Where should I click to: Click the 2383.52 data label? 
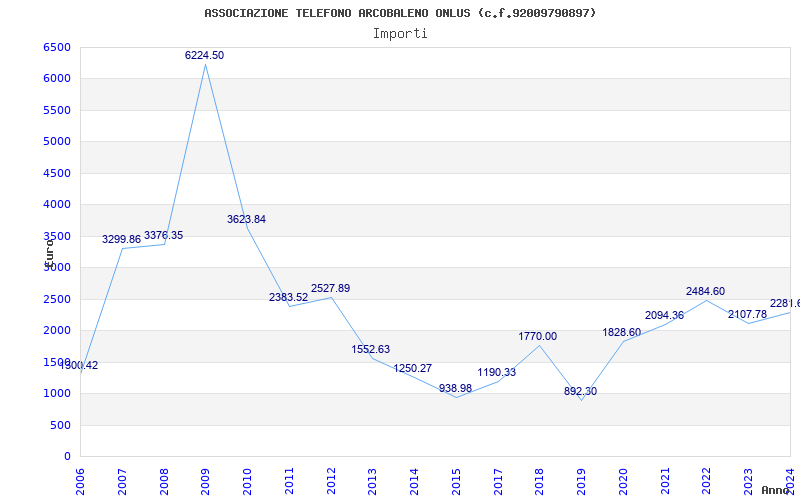[289, 297]
